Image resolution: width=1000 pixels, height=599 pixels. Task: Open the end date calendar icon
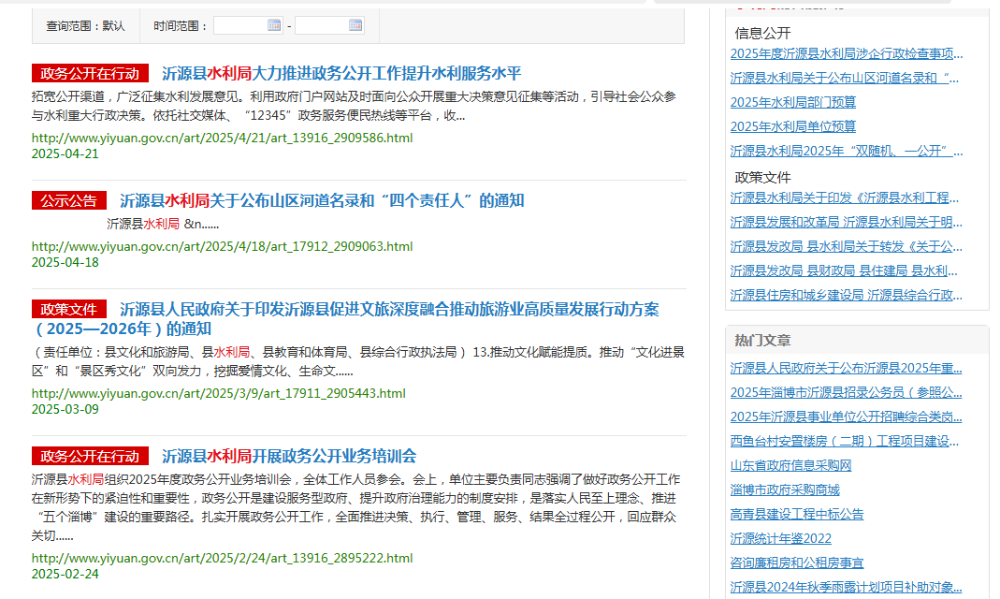(356, 25)
